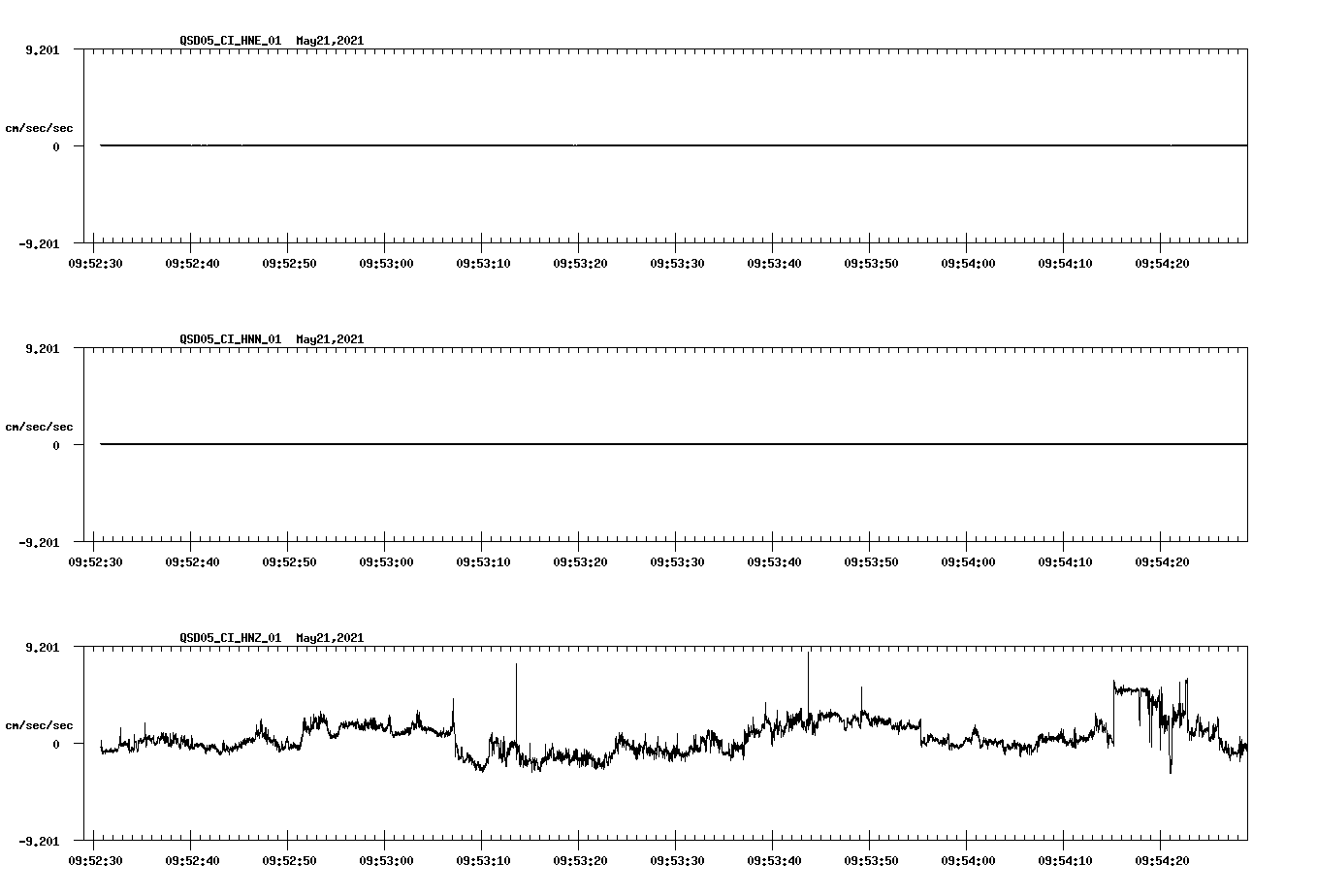Select the cm/sec/sec label on middle plot
Viewport: 1317px width, 896px height.
tap(40, 426)
